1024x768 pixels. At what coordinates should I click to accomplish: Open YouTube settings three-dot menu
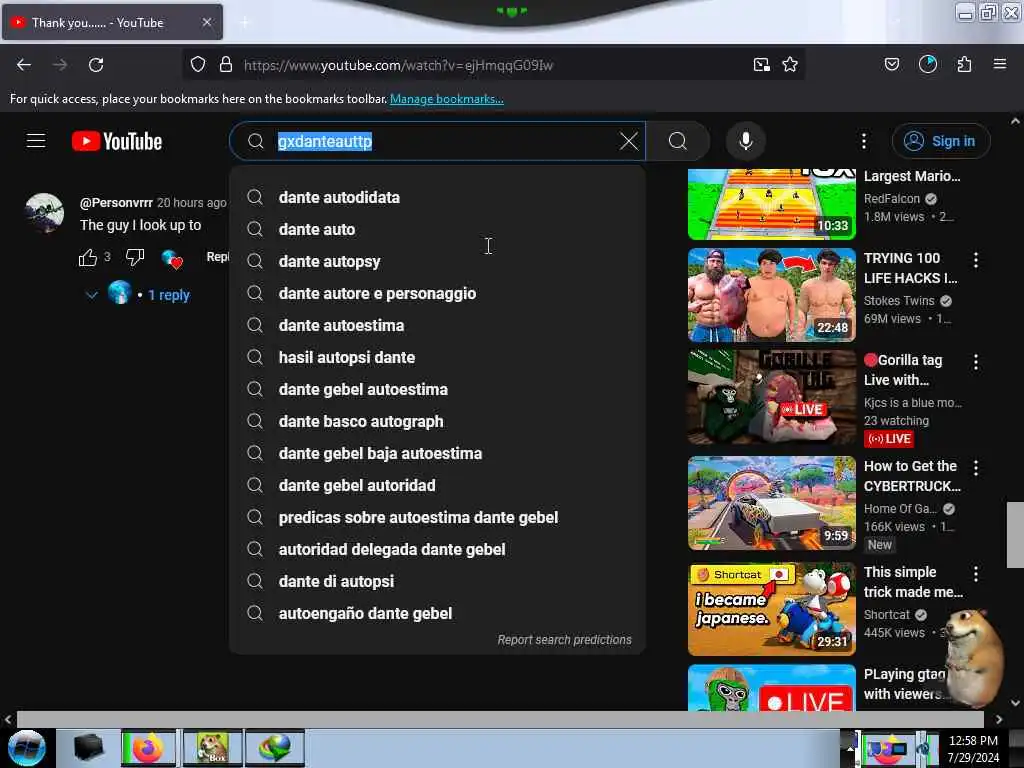point(864,141)
